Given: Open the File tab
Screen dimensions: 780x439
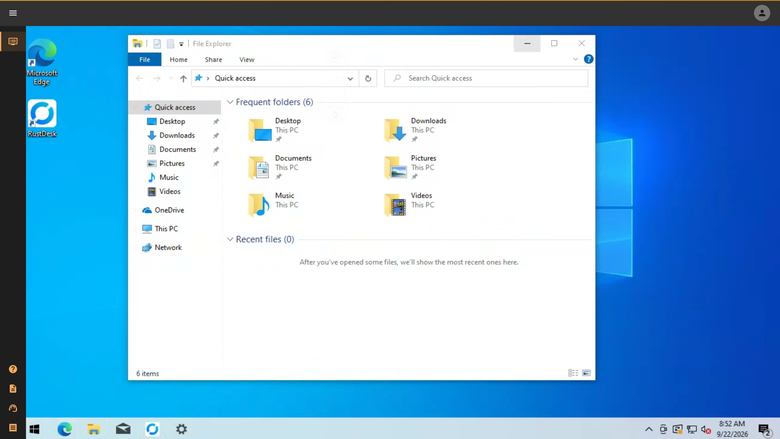Looking at the screenshot, I should [144, 60].
